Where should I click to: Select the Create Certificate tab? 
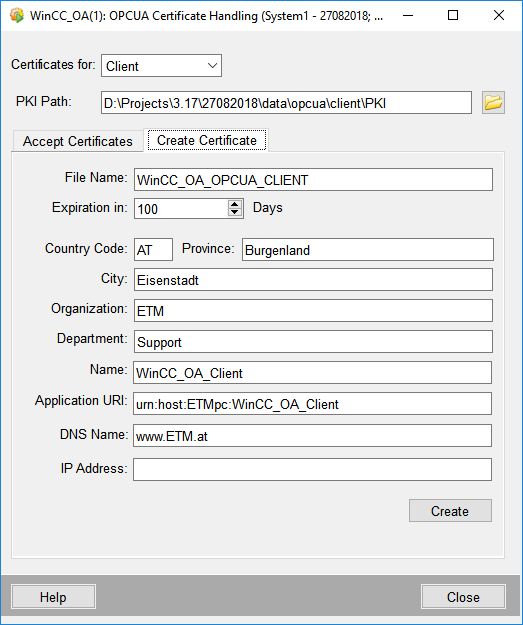[206, 140]
